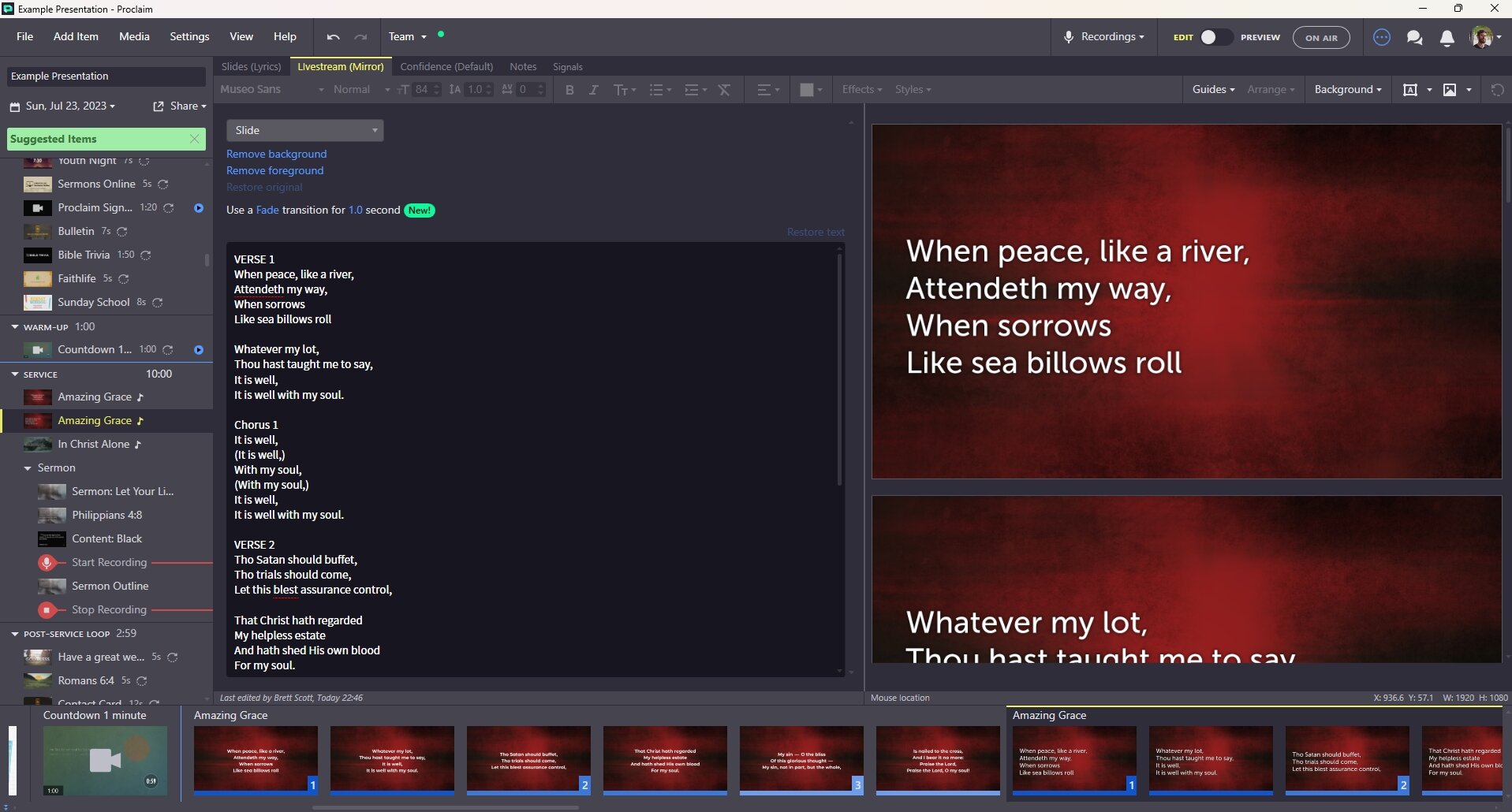Select the first Amazing Grace slide thumbnail
Image resolution: width=1512 pixels, height=812 pixels.
point(256,759)
